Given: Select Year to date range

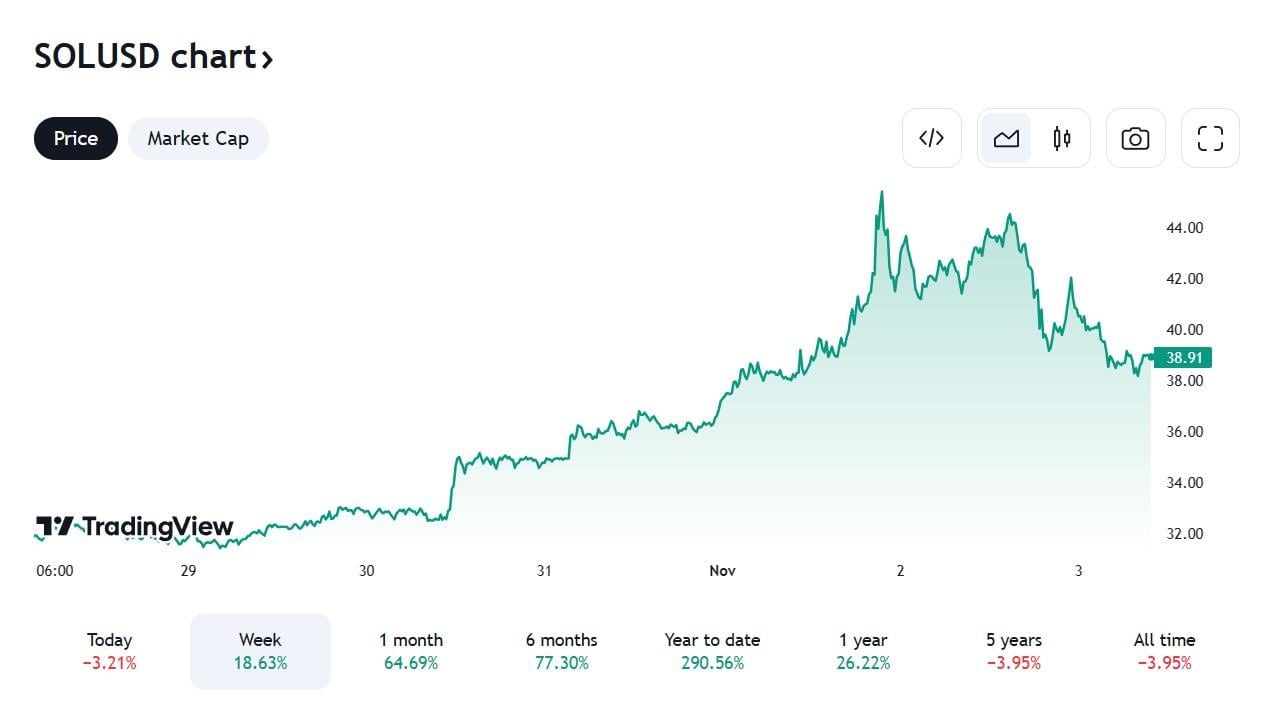Looking at the screenshot, I should 712,651.
